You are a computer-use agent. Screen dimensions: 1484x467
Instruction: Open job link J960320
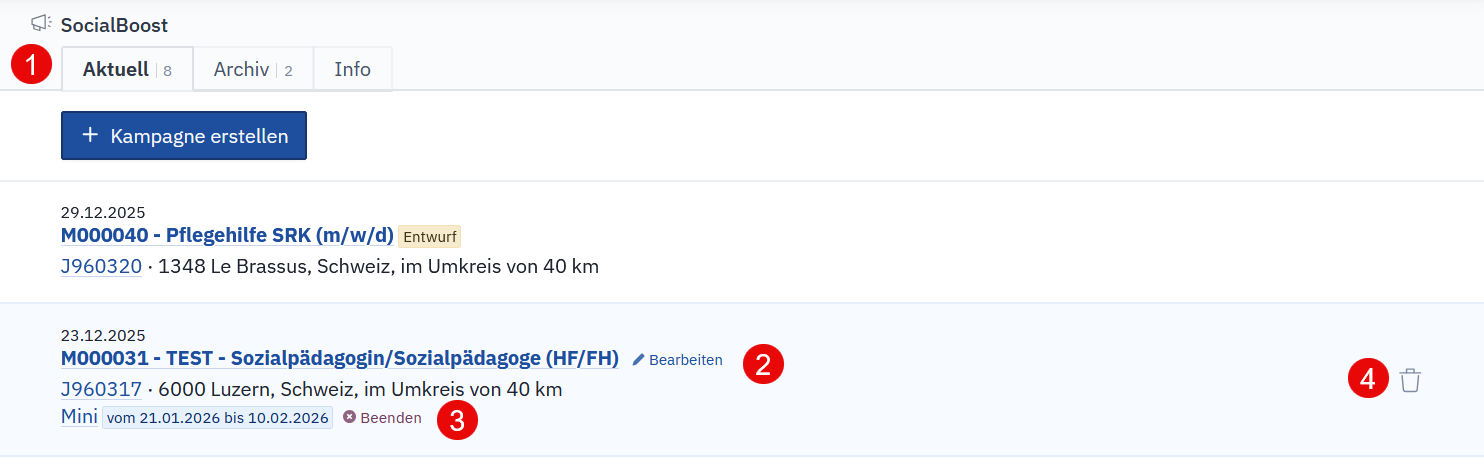click(x=101, y=266)
